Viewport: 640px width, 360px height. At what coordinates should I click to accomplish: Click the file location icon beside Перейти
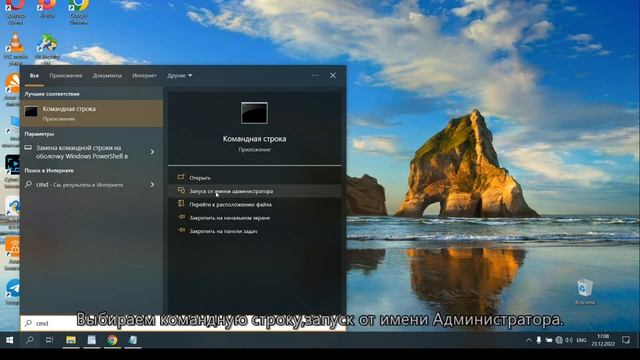[x=181, y=204]
